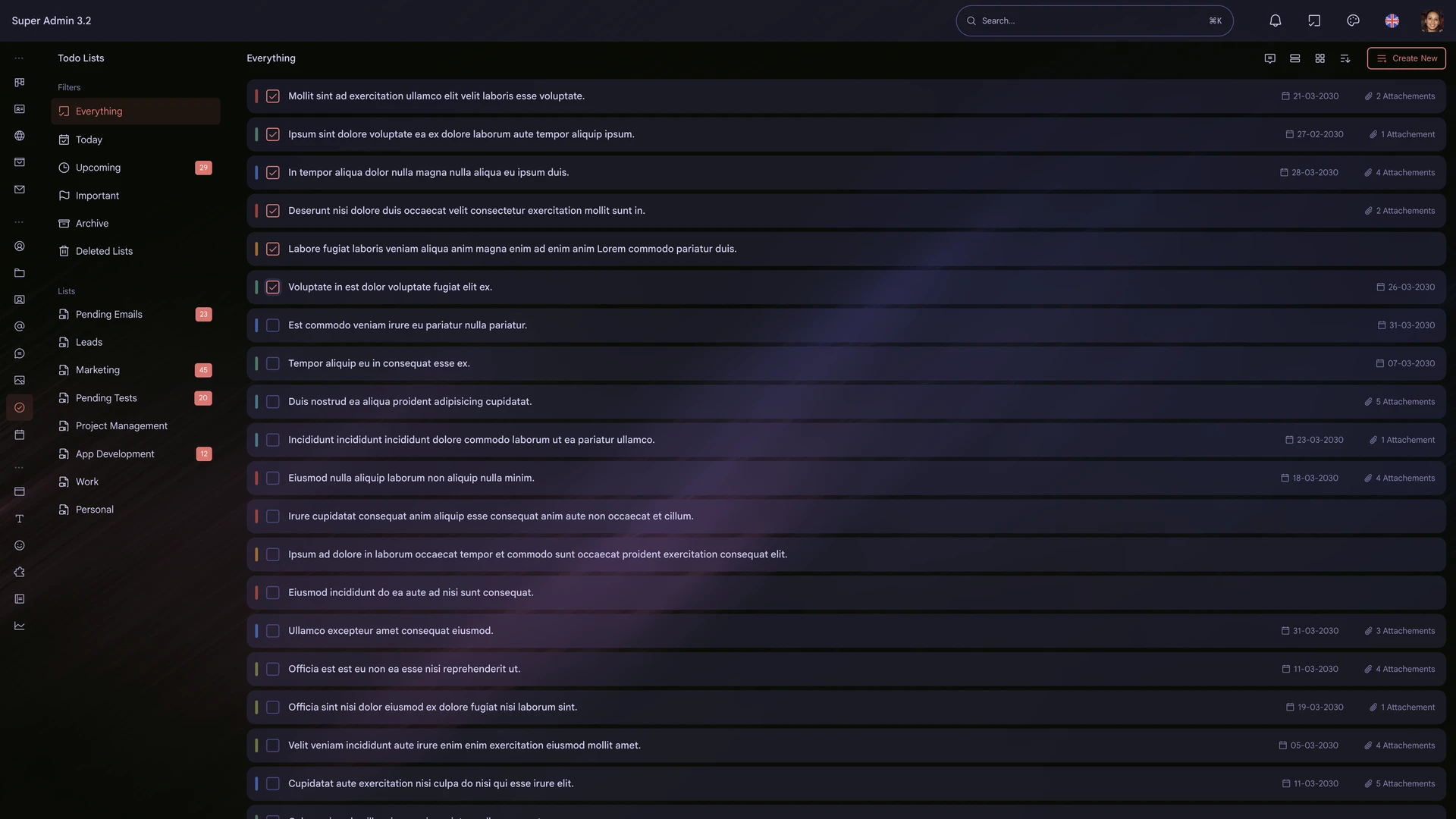This screenshot has height=819, width=1456.
Task: Open the contact card icon in left rail
Action: pos(20,109)
